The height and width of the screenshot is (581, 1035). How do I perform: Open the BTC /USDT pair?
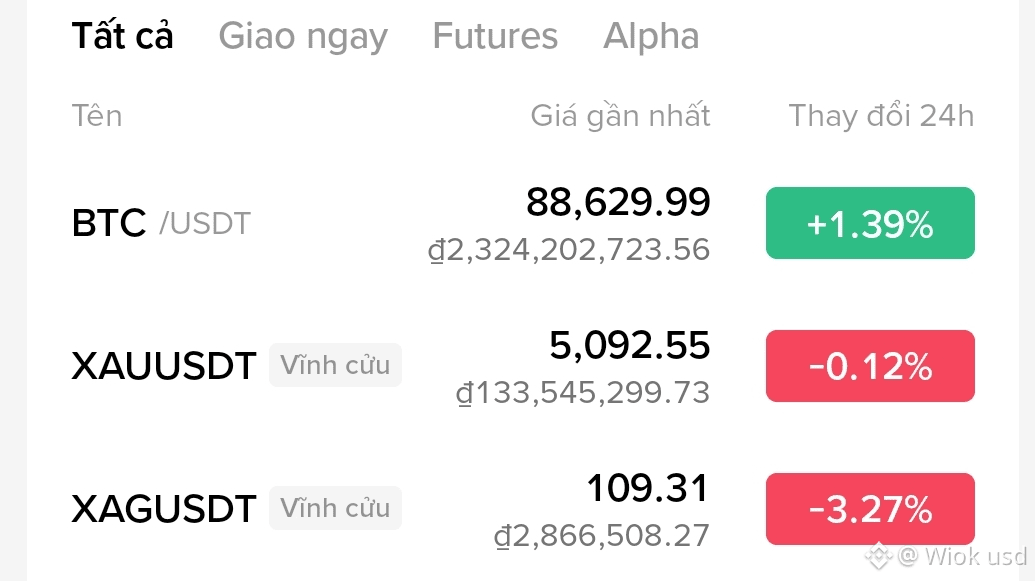(161, 223)
